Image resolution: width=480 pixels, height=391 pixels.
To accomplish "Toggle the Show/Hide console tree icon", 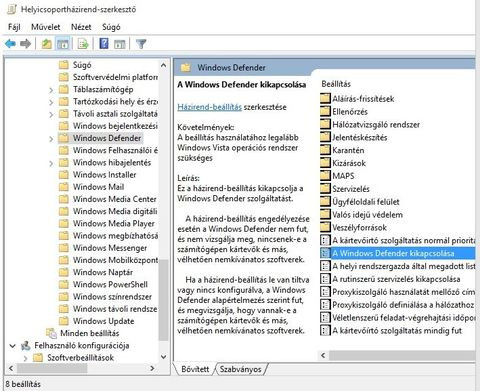I will 63,44.
